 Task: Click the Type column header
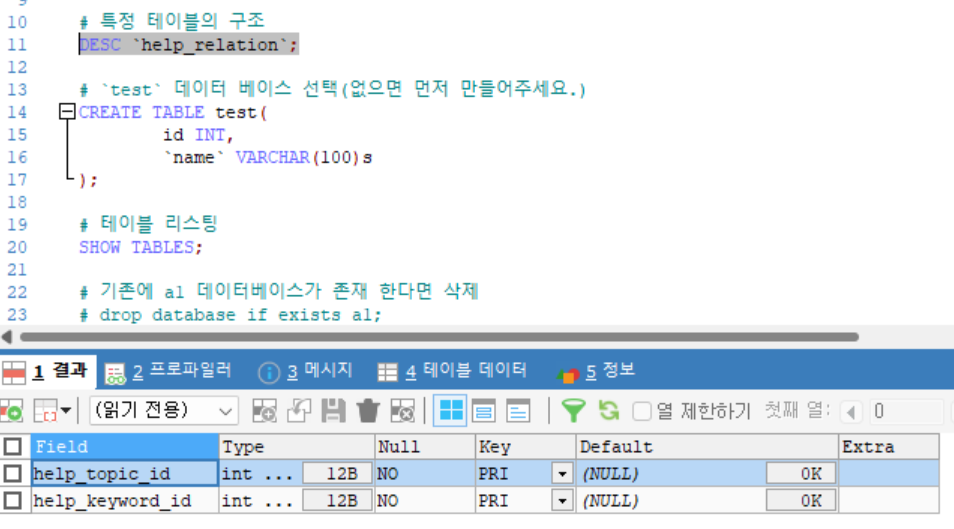tap(297, 447)
